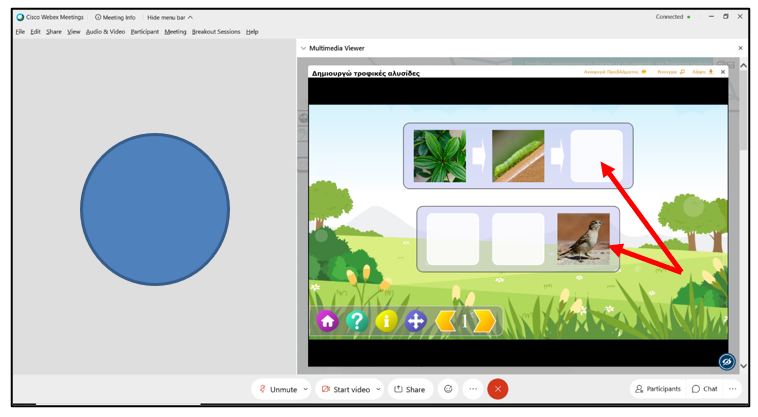The image size is (758, 417).
Task: Start video camera
Action: (346, 389)
